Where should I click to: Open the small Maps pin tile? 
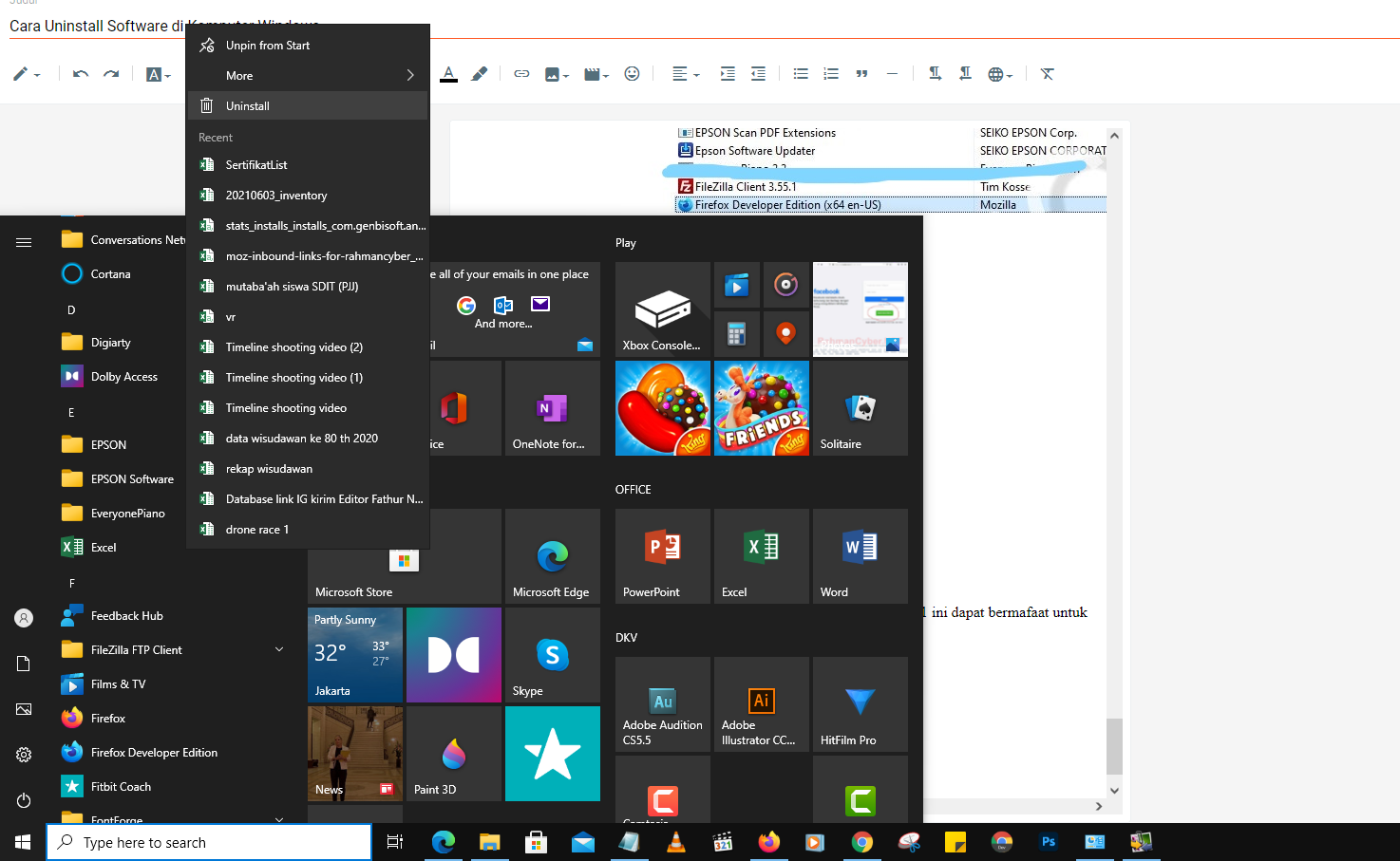click(x=786, y=334)
